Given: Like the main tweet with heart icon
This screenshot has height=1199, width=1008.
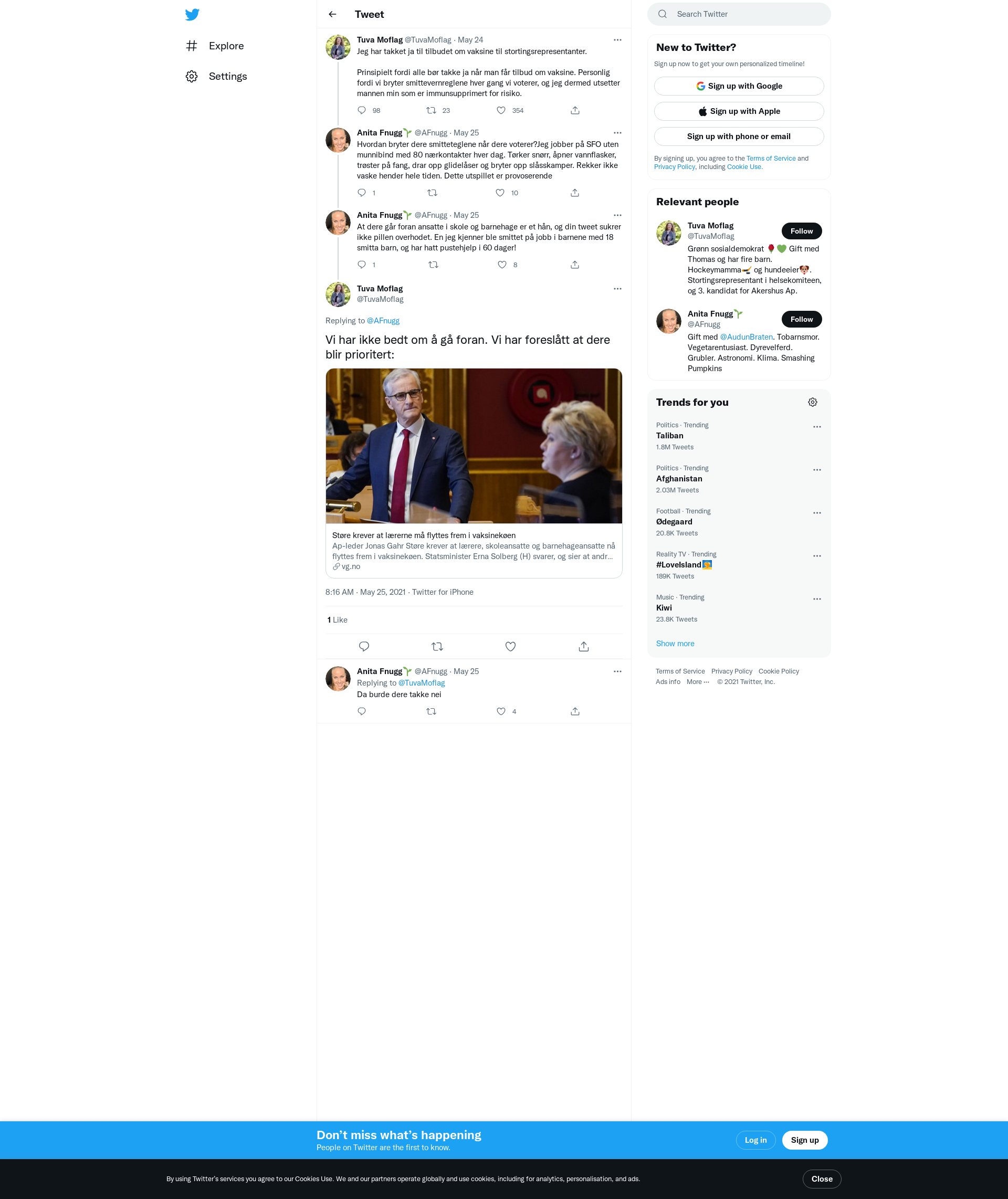Looking at the screenshot, I should [510, 647].
